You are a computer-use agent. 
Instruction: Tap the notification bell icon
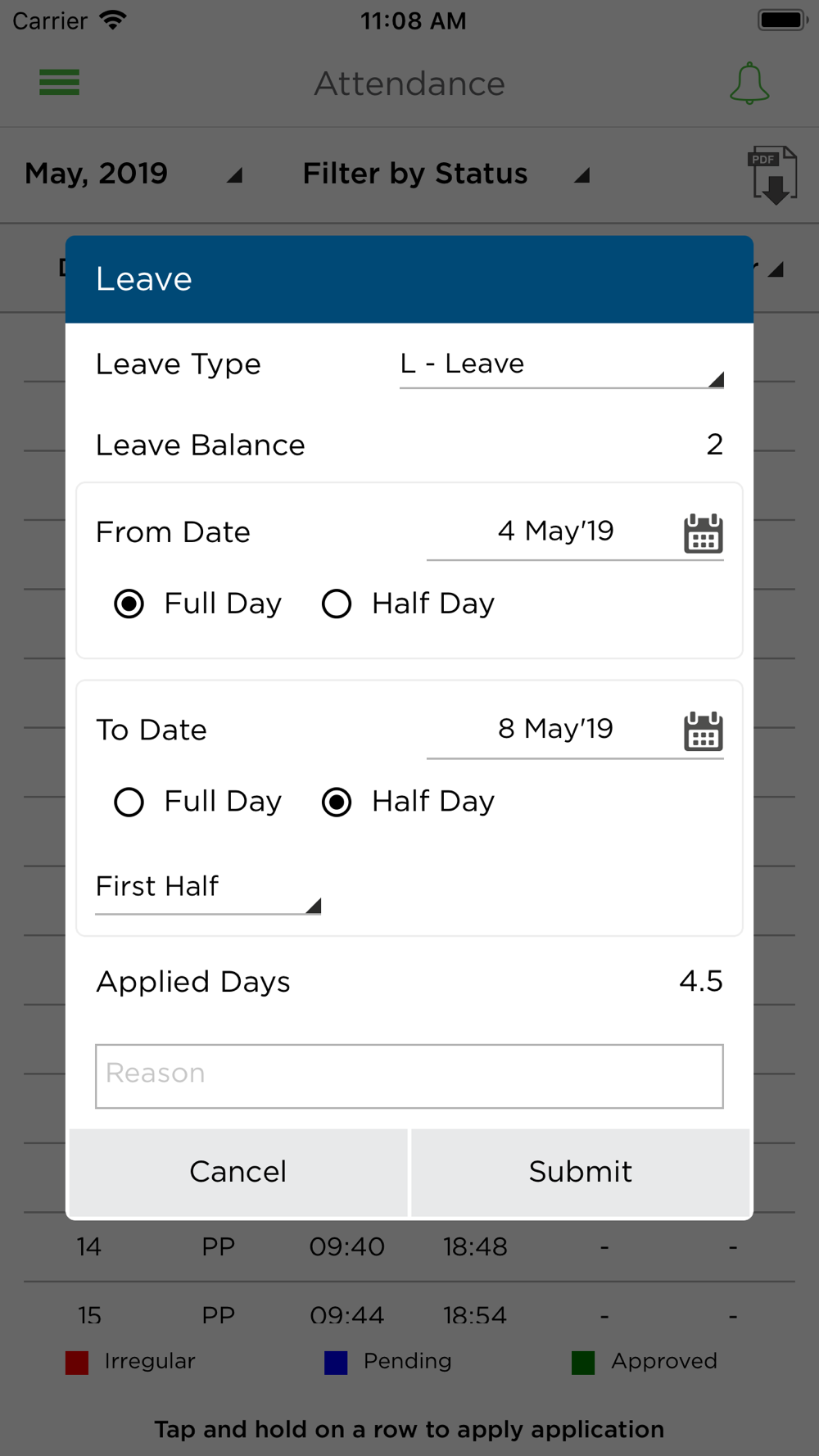tap(749, 84)
